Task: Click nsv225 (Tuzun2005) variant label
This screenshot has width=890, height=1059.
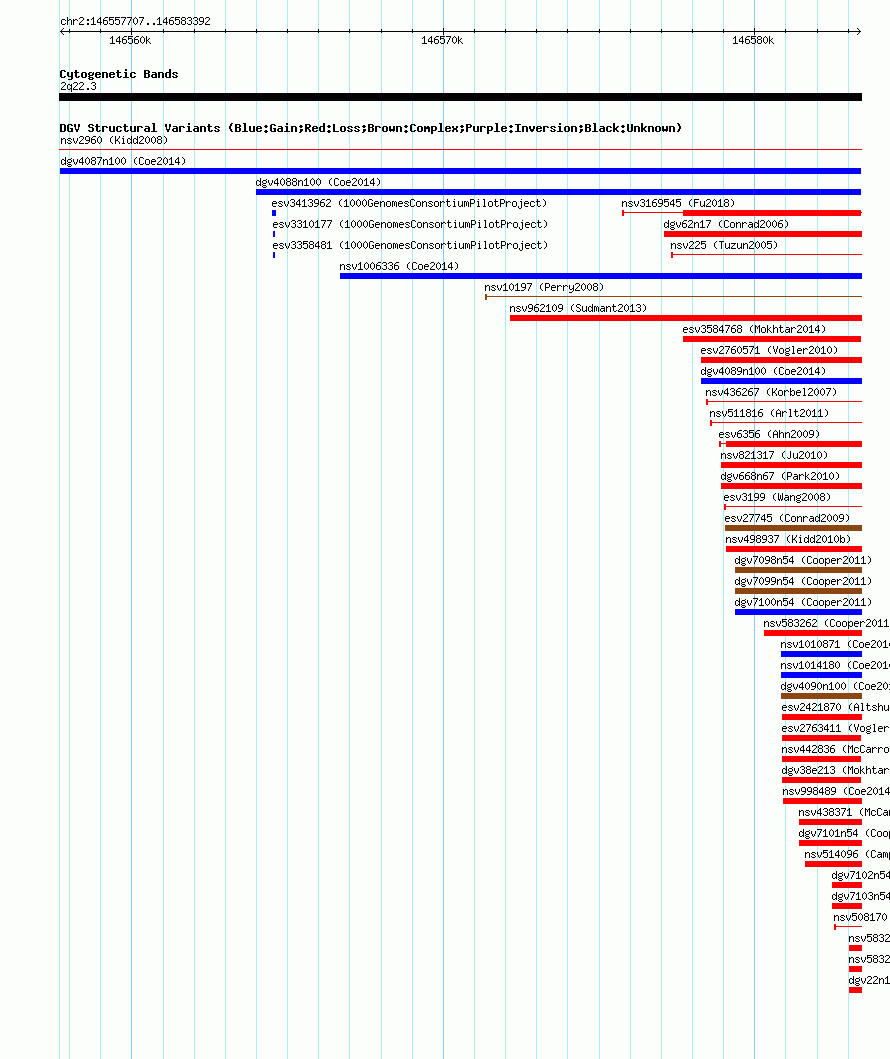Action: [724, 245]
